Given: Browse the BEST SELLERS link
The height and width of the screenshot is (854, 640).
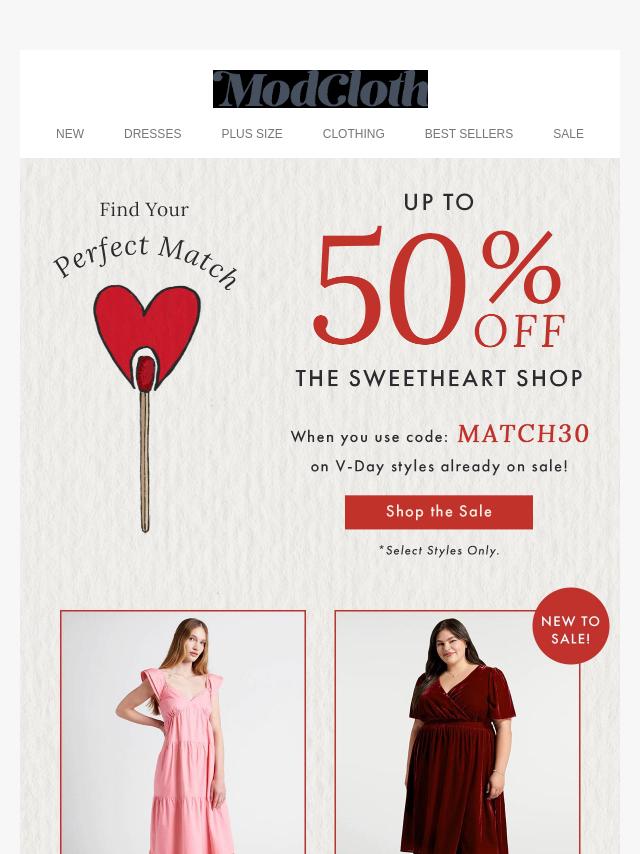Looking at the screenshot, I should pyautogui.click(x=468, y=133).
